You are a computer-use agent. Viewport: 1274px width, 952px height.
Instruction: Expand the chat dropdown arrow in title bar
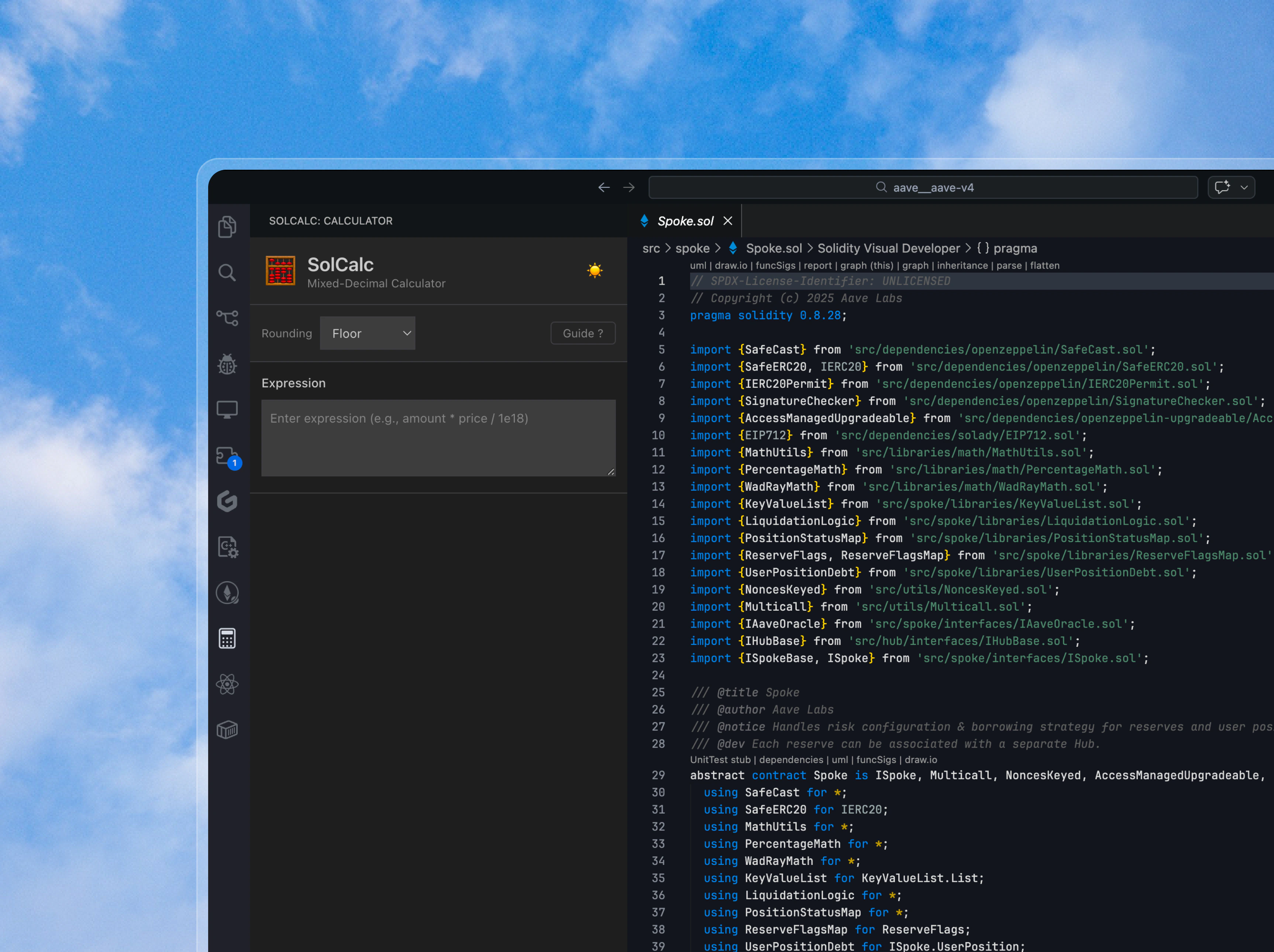coord(1244,187)
